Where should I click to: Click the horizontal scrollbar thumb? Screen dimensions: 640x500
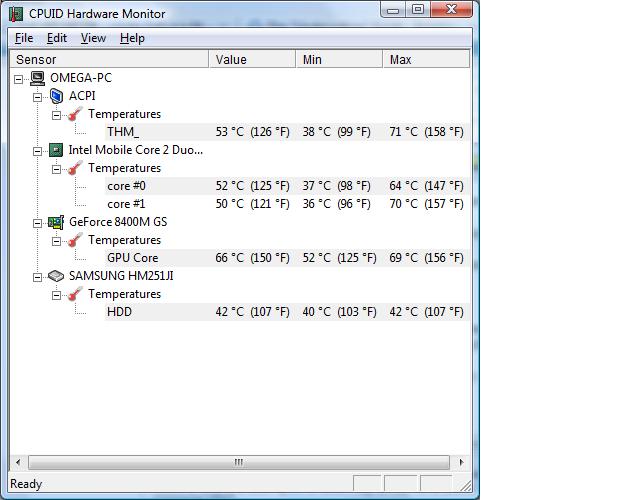[239, 462]
